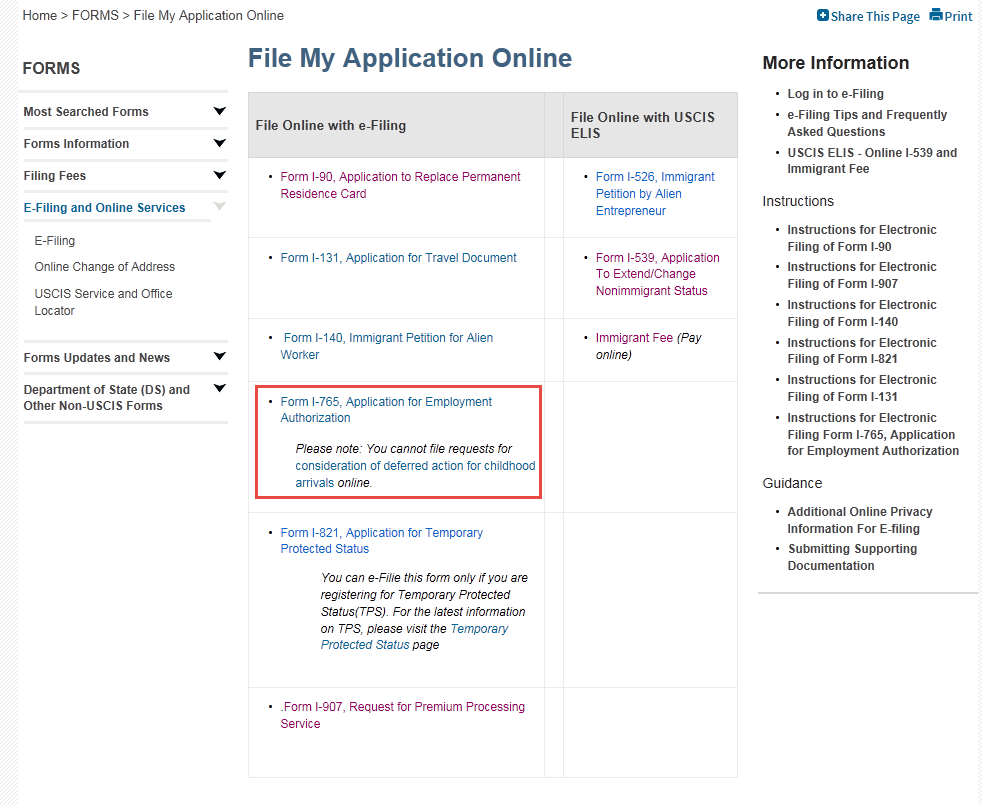Viewport: 982px width, 805px height.
Task: Expand Department of State Forms arrow
Action: tap(220, 389)
